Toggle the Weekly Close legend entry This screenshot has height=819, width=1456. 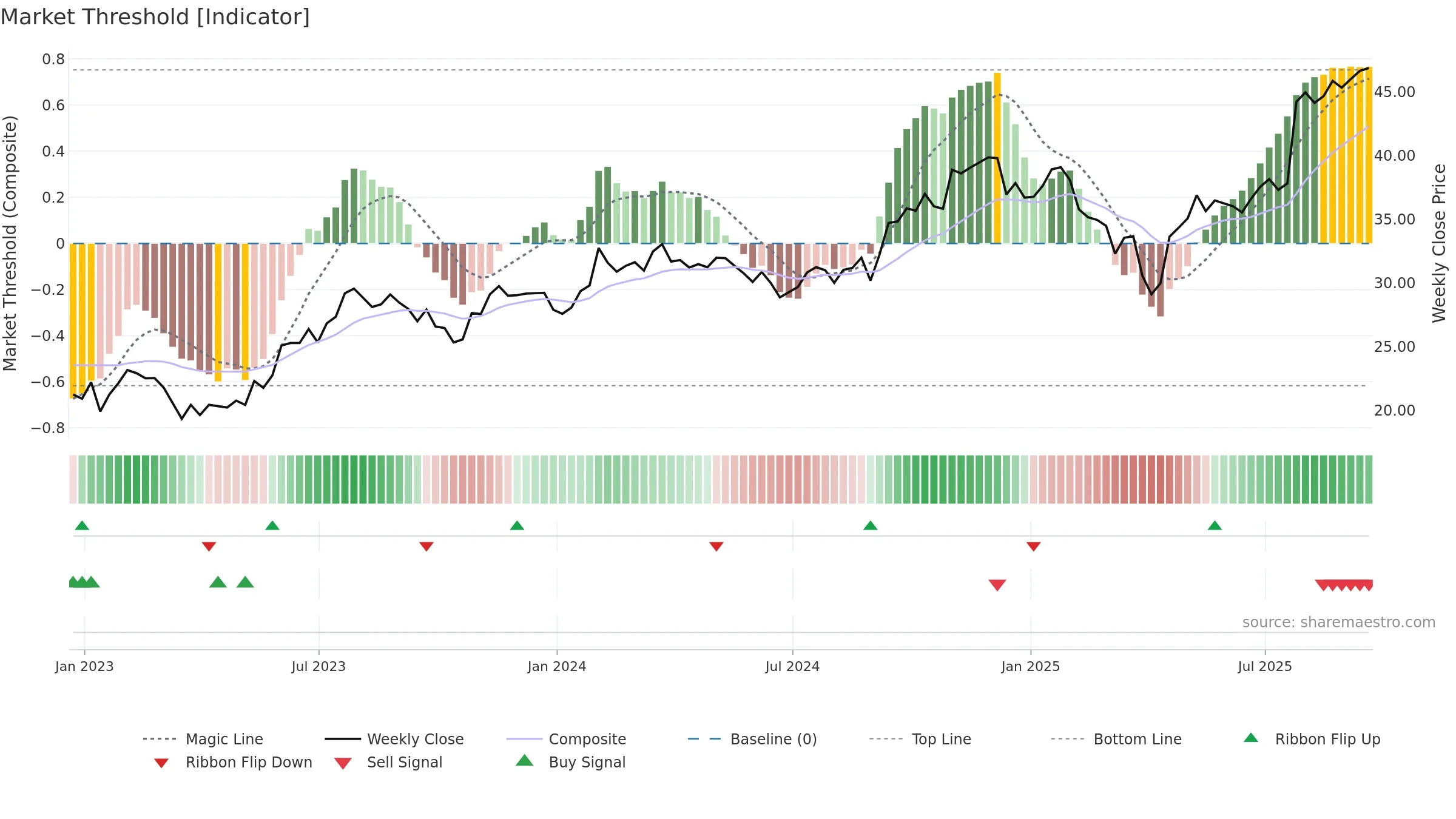point(394,739)
